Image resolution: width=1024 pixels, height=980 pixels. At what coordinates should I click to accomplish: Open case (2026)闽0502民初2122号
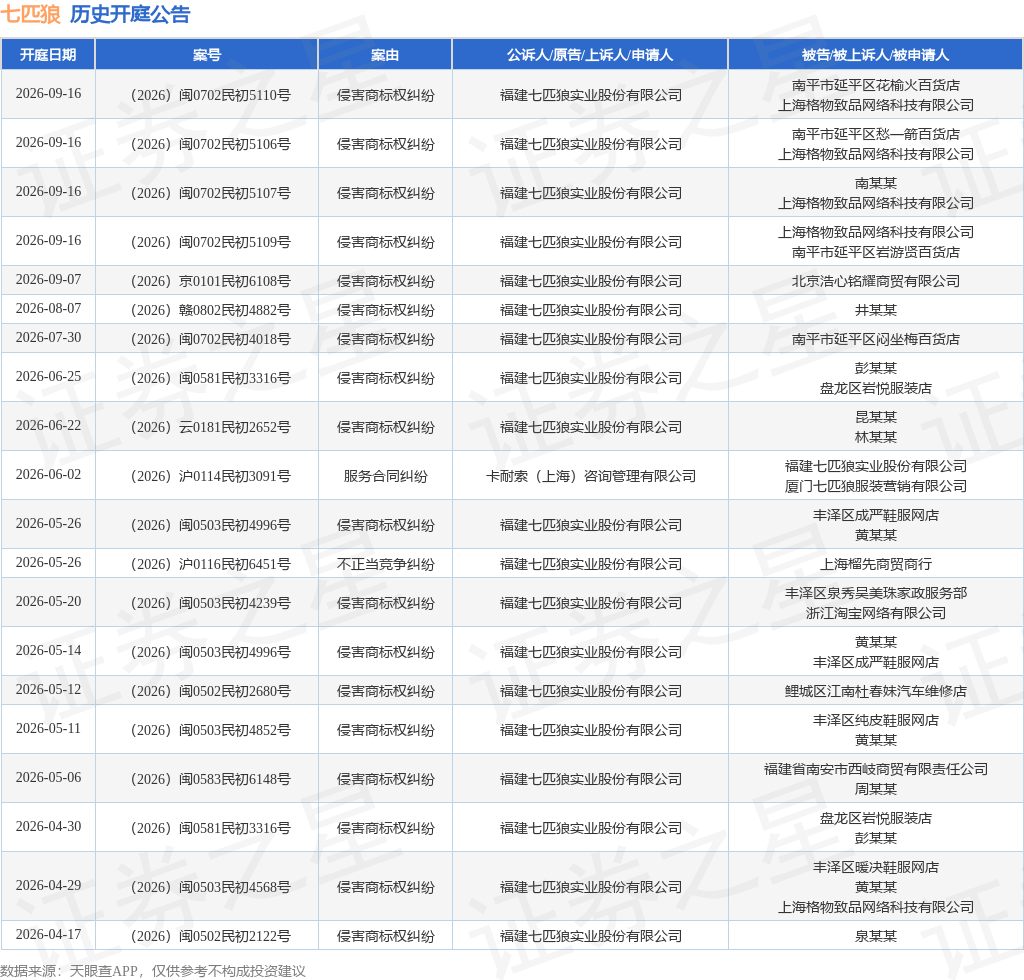(210, 937)
